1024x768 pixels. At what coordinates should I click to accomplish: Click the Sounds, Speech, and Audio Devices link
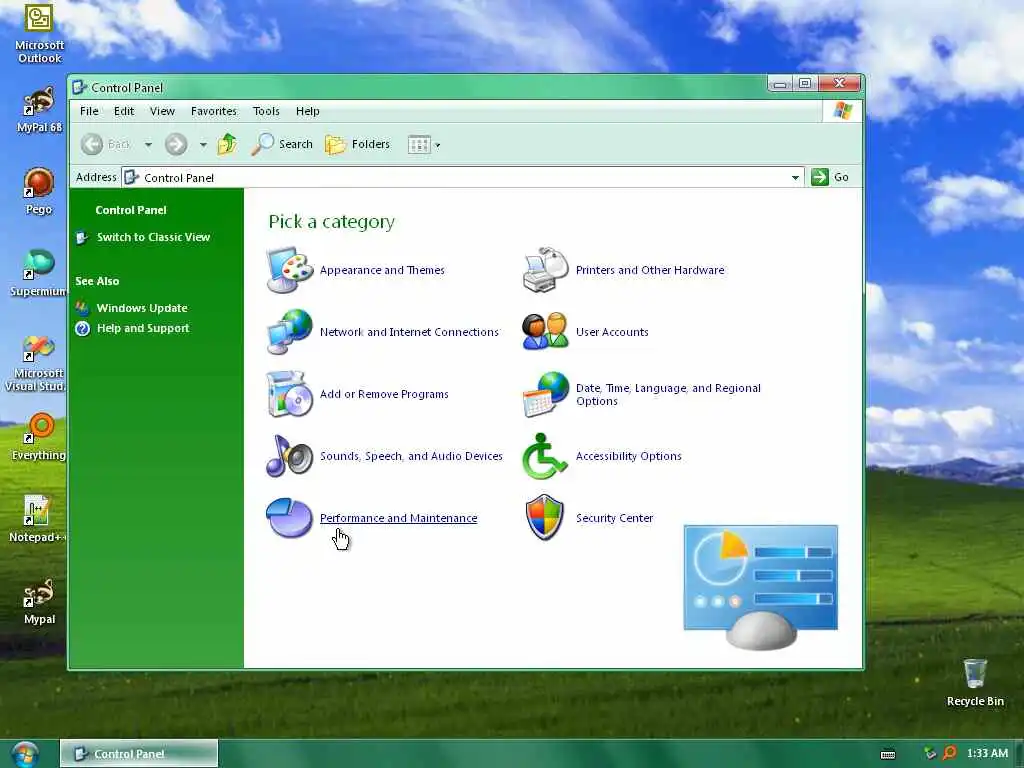tap(411, 456)
